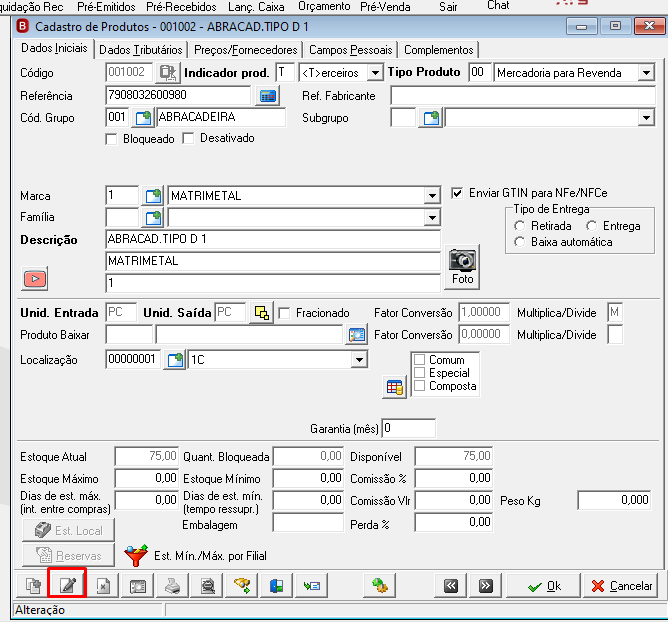The image size is (668, 623).
Task: Click the Produto Baixar search icon
Action: (357, 335)
